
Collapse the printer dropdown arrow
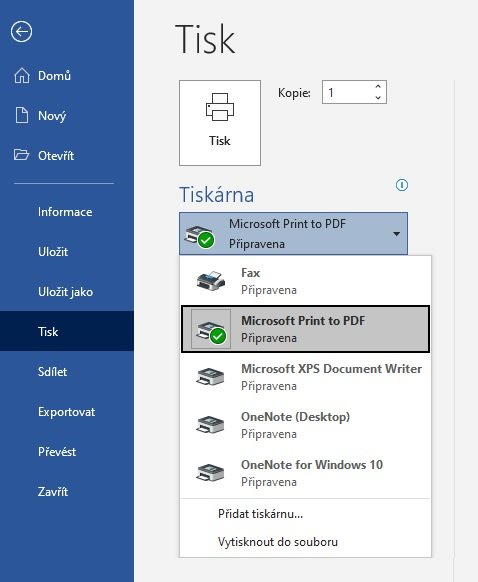(x=396, y=234)
